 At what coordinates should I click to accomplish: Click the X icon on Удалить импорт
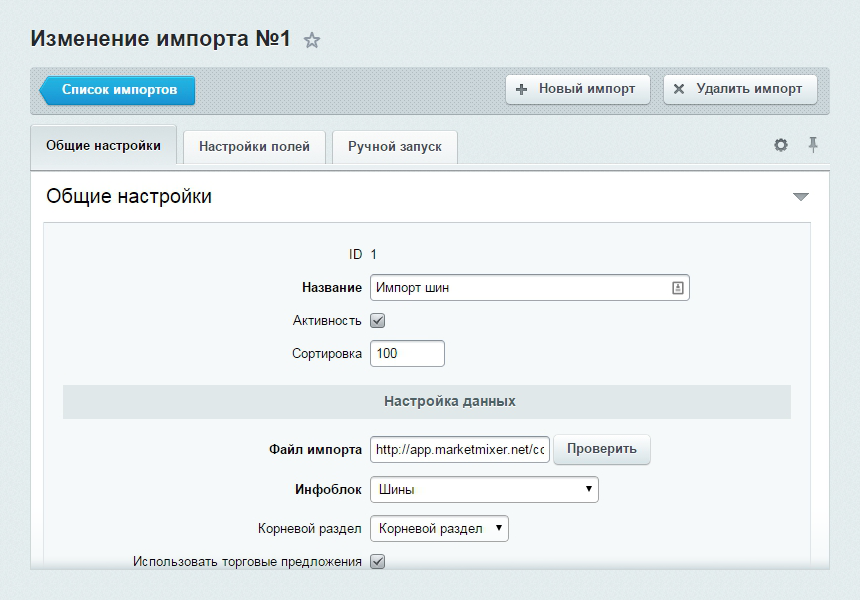point(679,89)
